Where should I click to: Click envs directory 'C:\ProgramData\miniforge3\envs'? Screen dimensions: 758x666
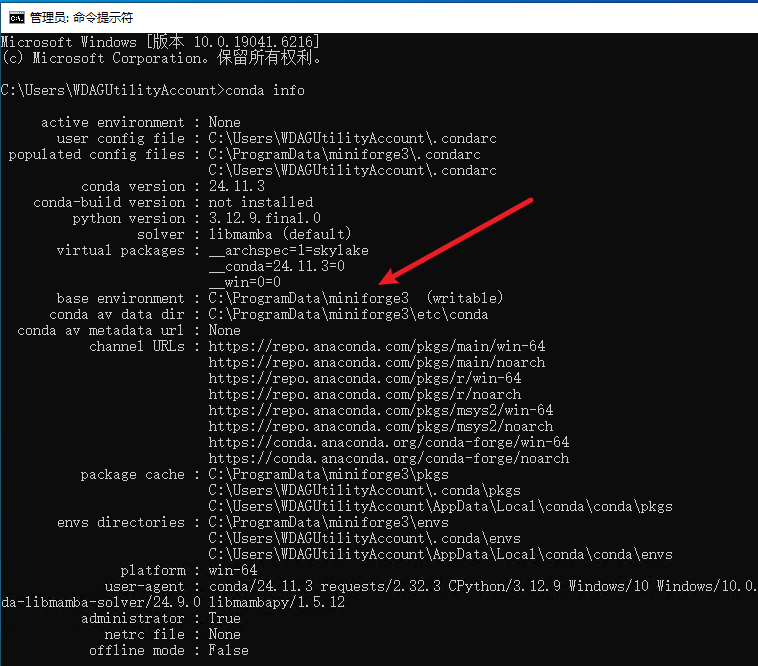coord(329,522)
